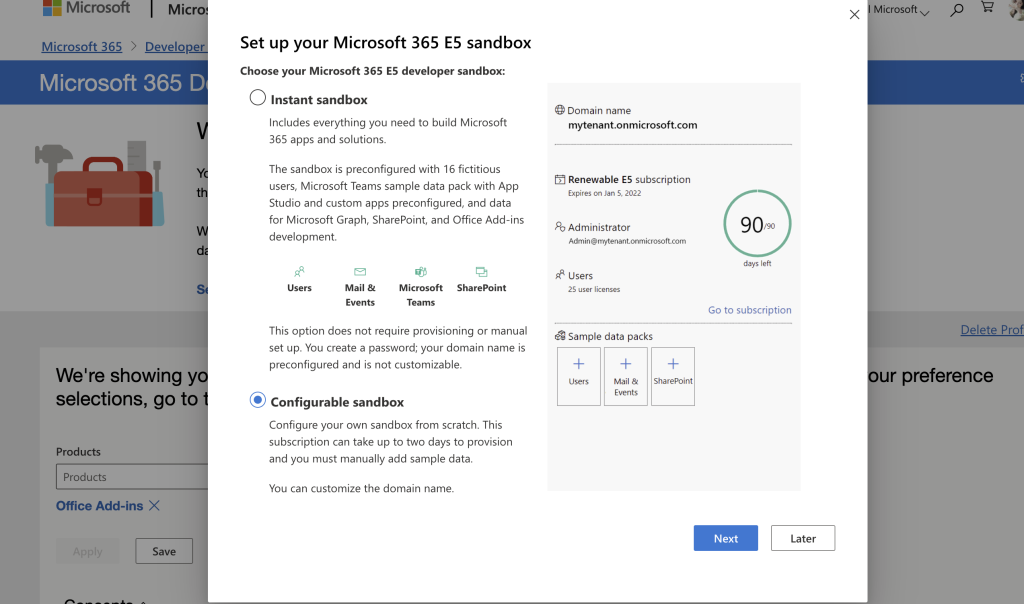Open the Go to subscription link
This screenshot has height=604, width=1024.
749,310
